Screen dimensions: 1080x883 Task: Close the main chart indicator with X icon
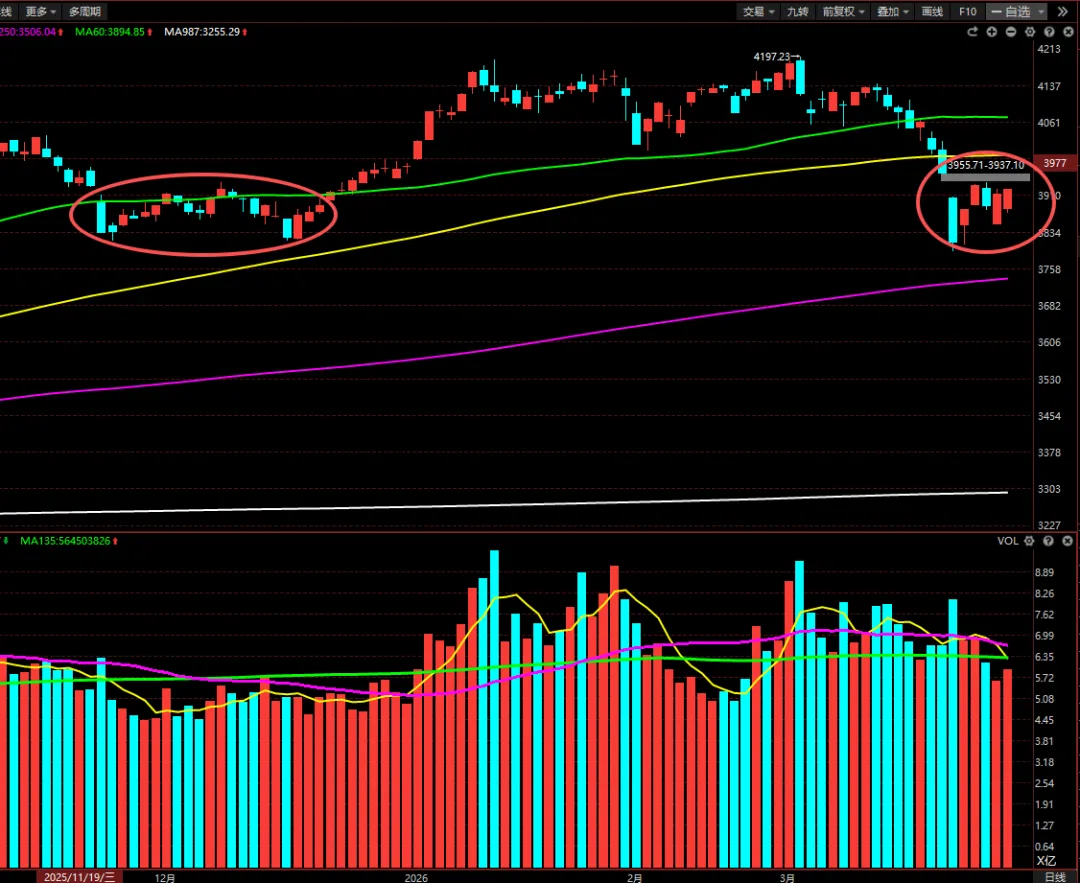point(1068,32)
